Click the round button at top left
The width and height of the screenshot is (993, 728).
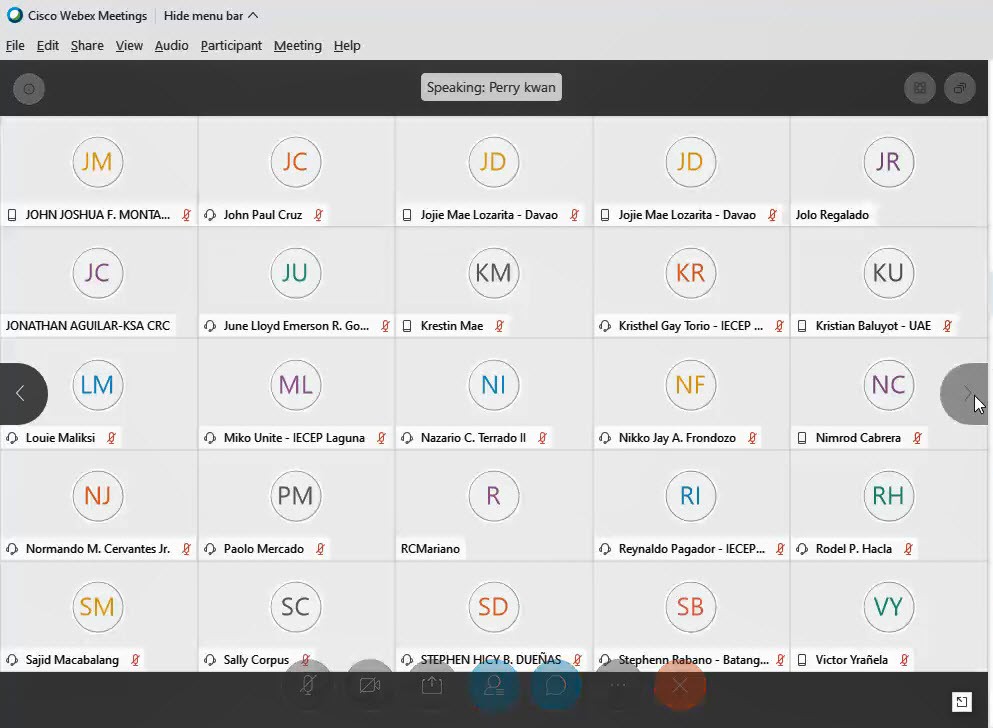(28, 89)
